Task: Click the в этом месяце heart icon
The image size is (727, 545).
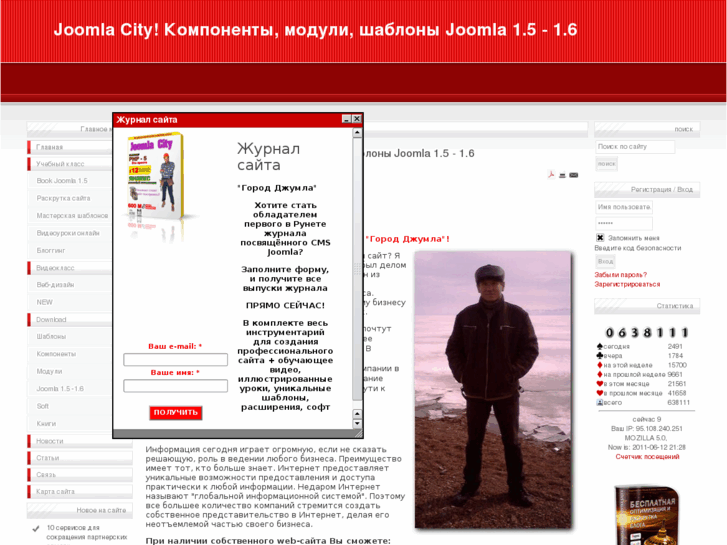Action: (x=599, y=384)
